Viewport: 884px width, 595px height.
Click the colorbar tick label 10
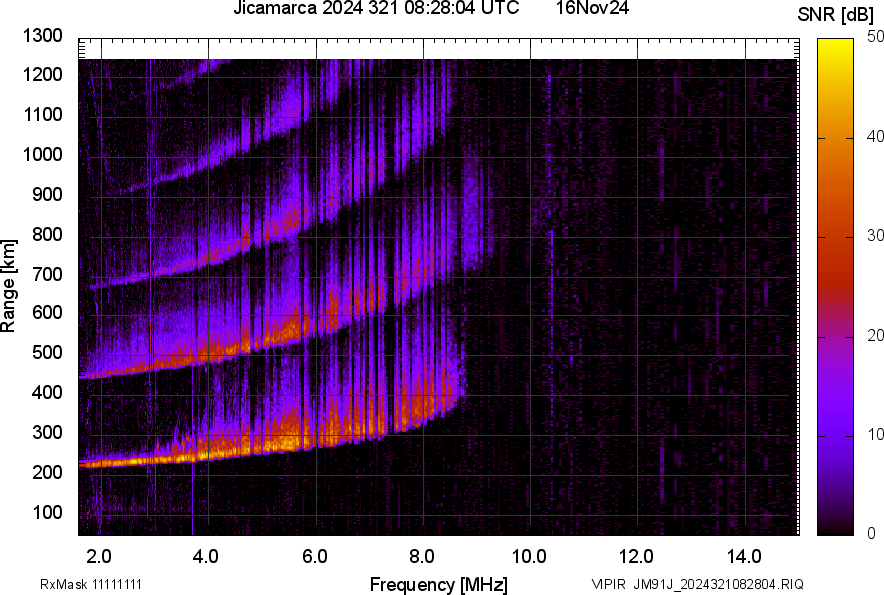pos(875,435)
